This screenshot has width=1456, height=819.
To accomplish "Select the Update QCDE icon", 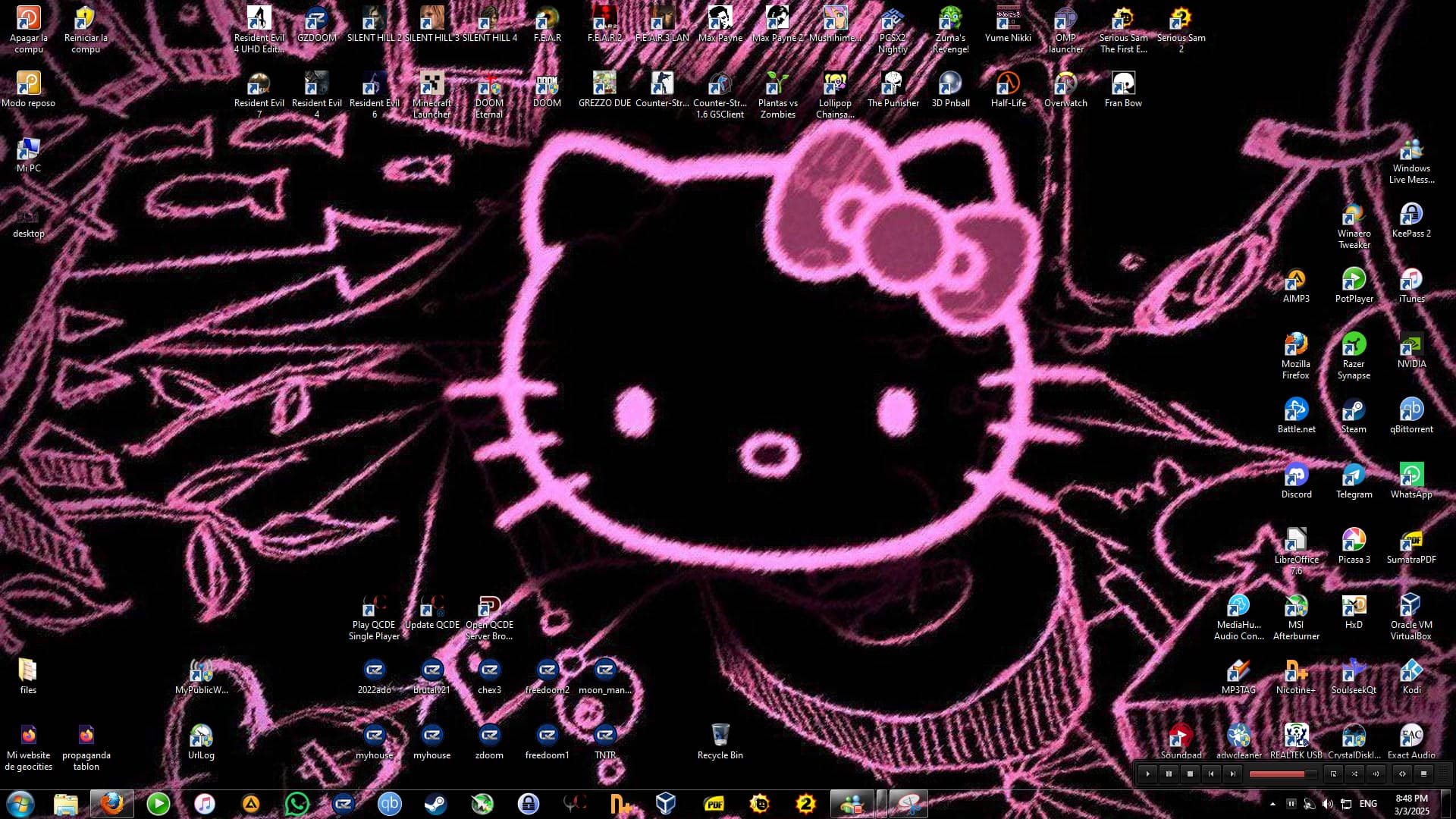I will (x=431, y=611).
